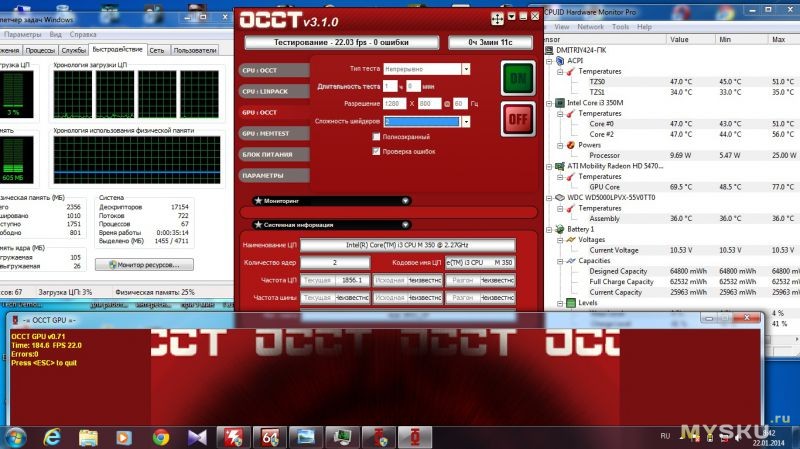
Task: Click the test duration hours field
Action: [x=390, y=86]
